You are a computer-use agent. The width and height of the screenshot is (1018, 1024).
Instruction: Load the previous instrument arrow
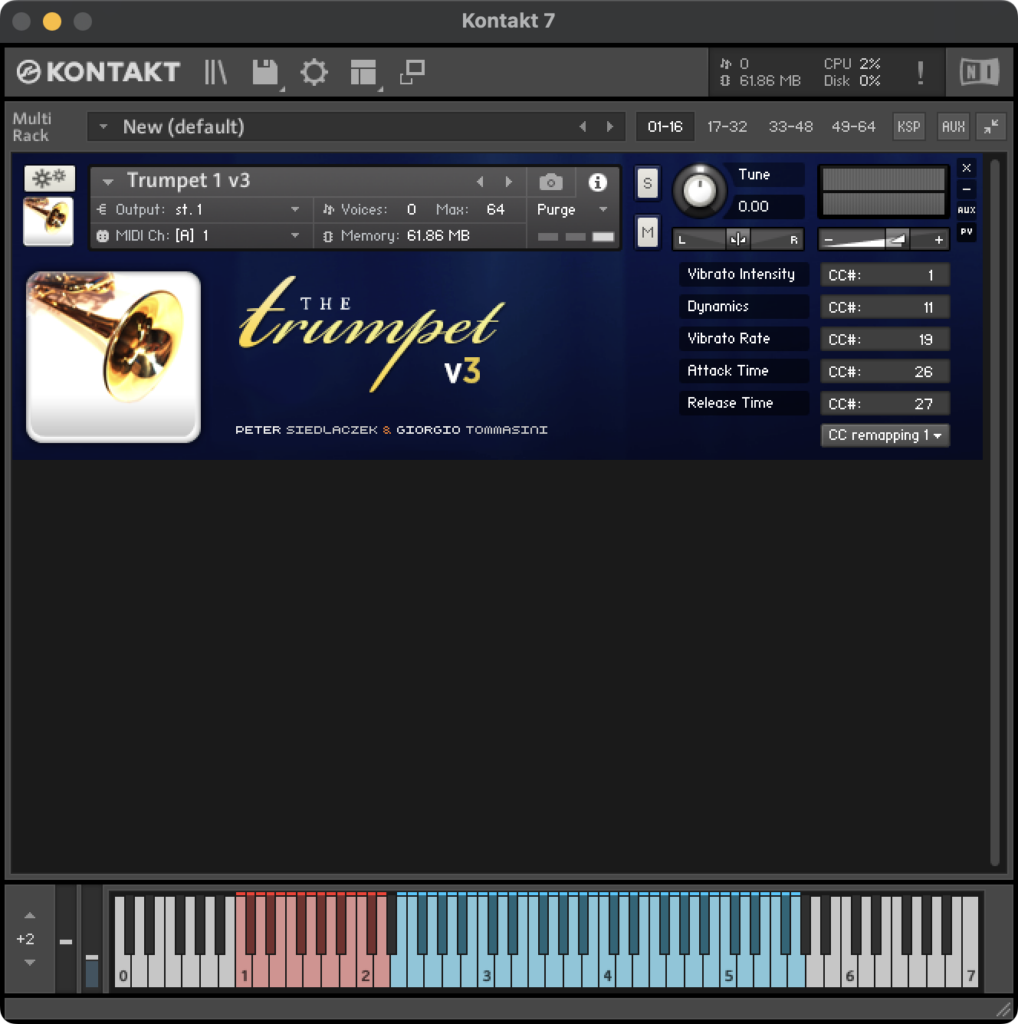point(480,182)
